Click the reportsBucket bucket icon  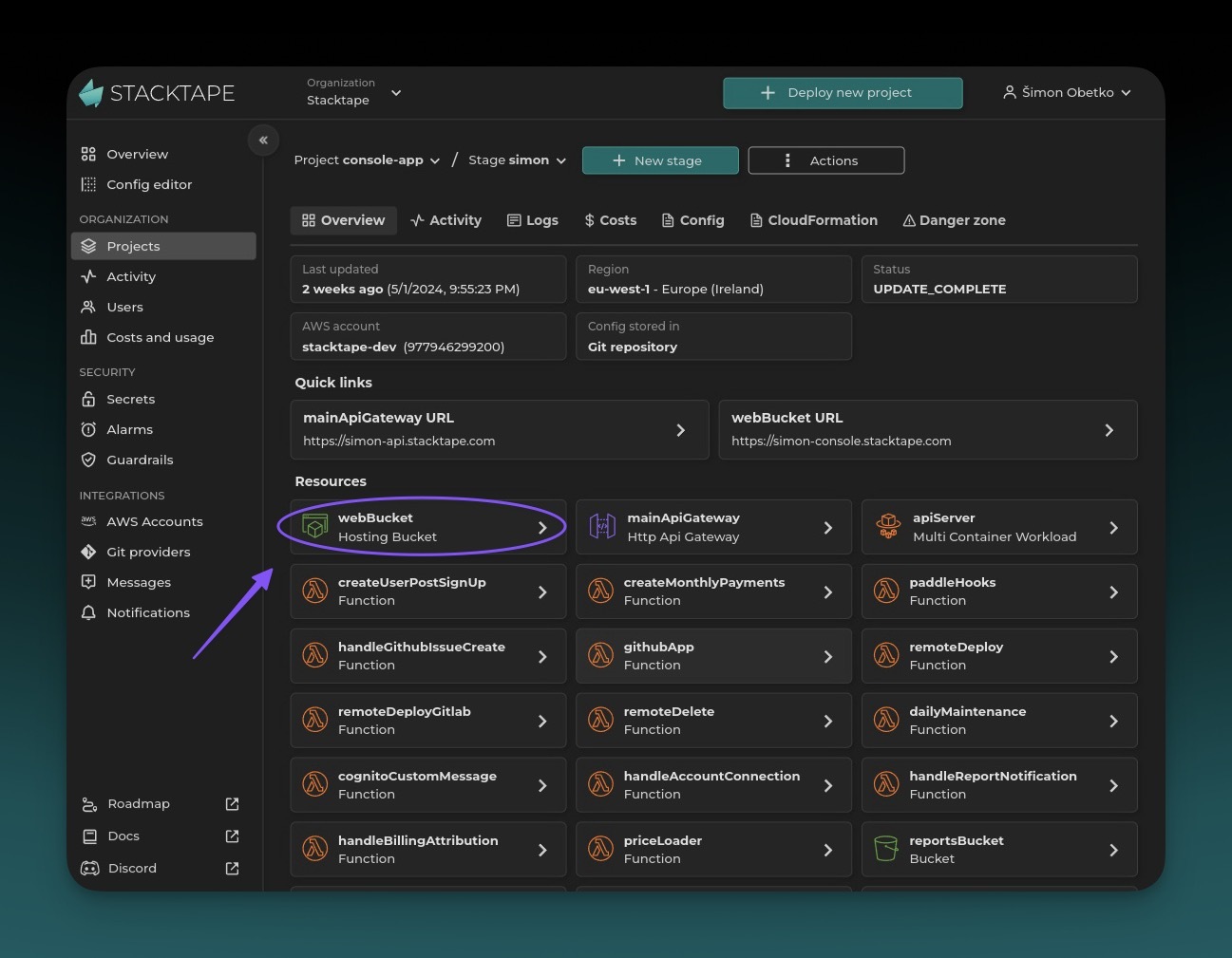[885, 849]
